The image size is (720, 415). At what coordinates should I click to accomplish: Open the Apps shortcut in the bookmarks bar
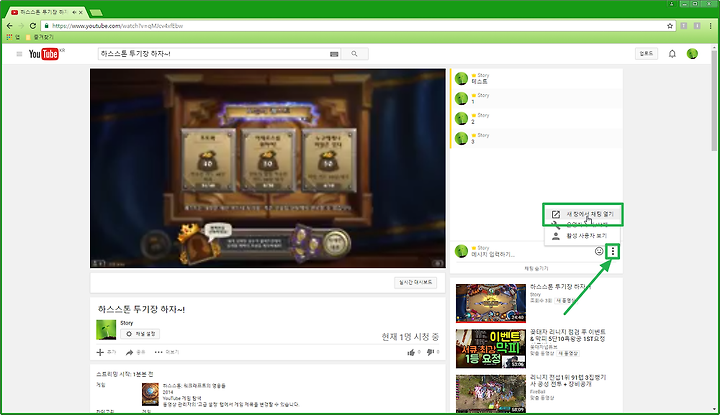13,37
